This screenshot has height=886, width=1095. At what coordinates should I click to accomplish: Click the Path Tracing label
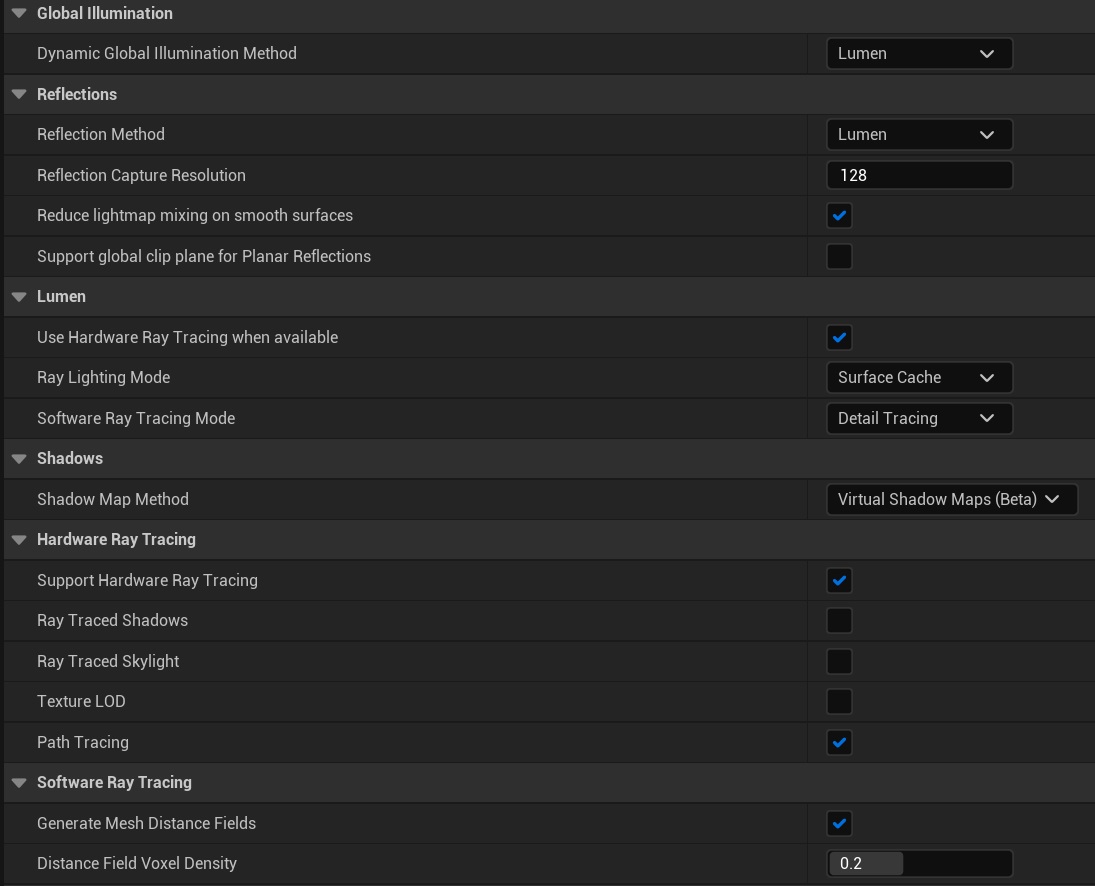tap(82, 742)
